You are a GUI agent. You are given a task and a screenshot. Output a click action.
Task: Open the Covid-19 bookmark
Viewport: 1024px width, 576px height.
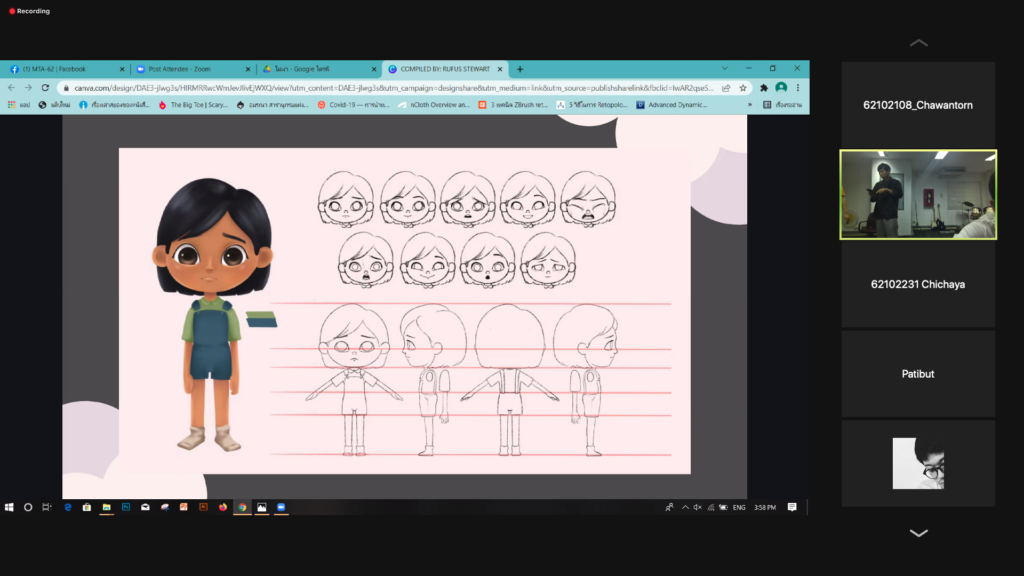pyautogui.click(x=353, y=104)
